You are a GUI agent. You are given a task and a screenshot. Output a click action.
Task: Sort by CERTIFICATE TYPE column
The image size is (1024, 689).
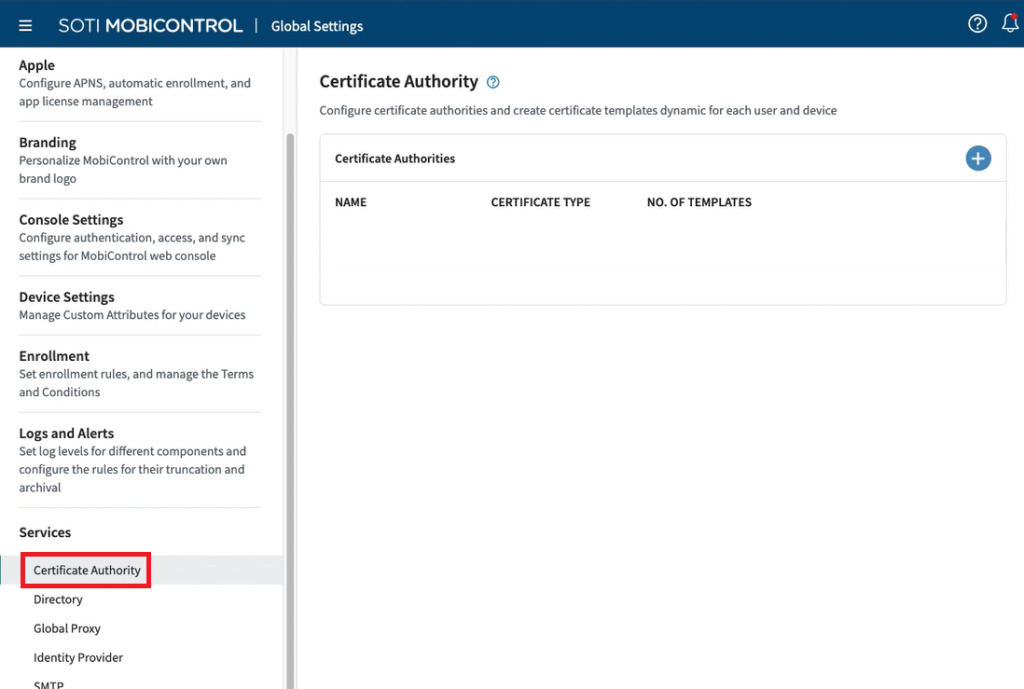540,202
